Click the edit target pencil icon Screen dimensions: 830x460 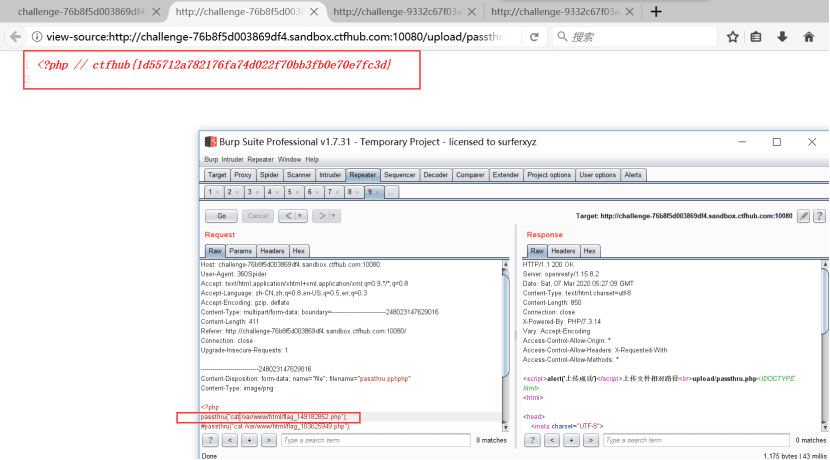pyautogui.click(x=802, y=216)
